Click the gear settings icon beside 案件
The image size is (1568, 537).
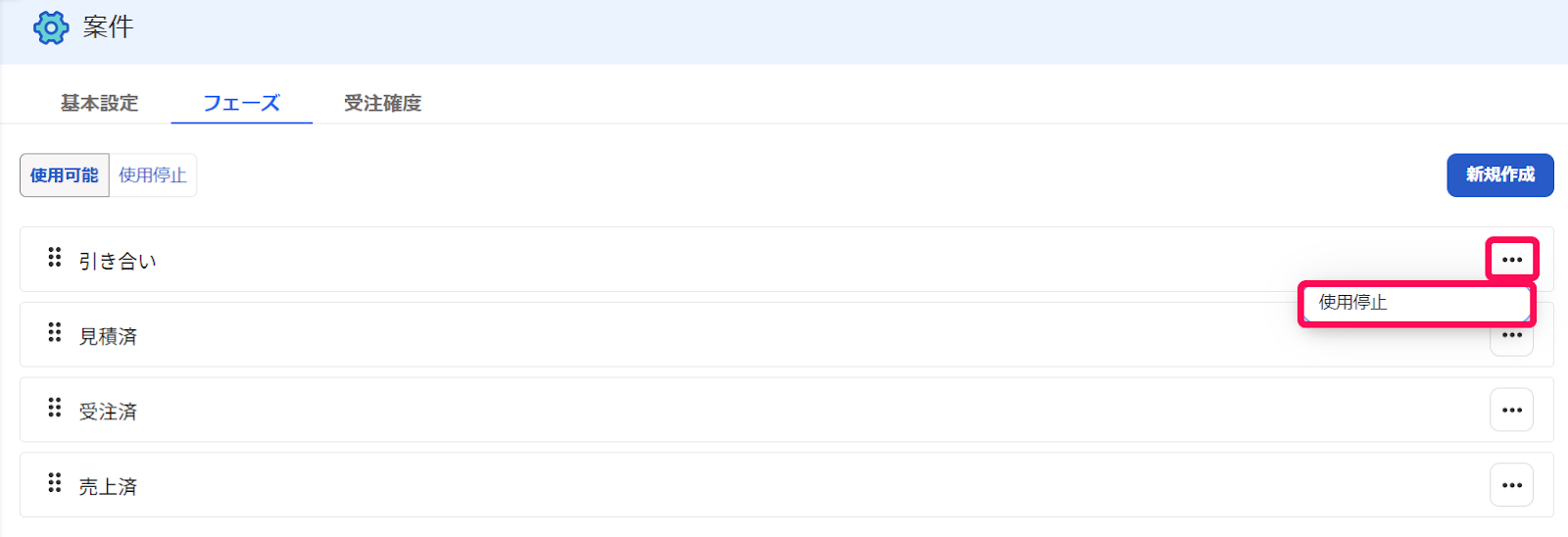click(51, 27)
